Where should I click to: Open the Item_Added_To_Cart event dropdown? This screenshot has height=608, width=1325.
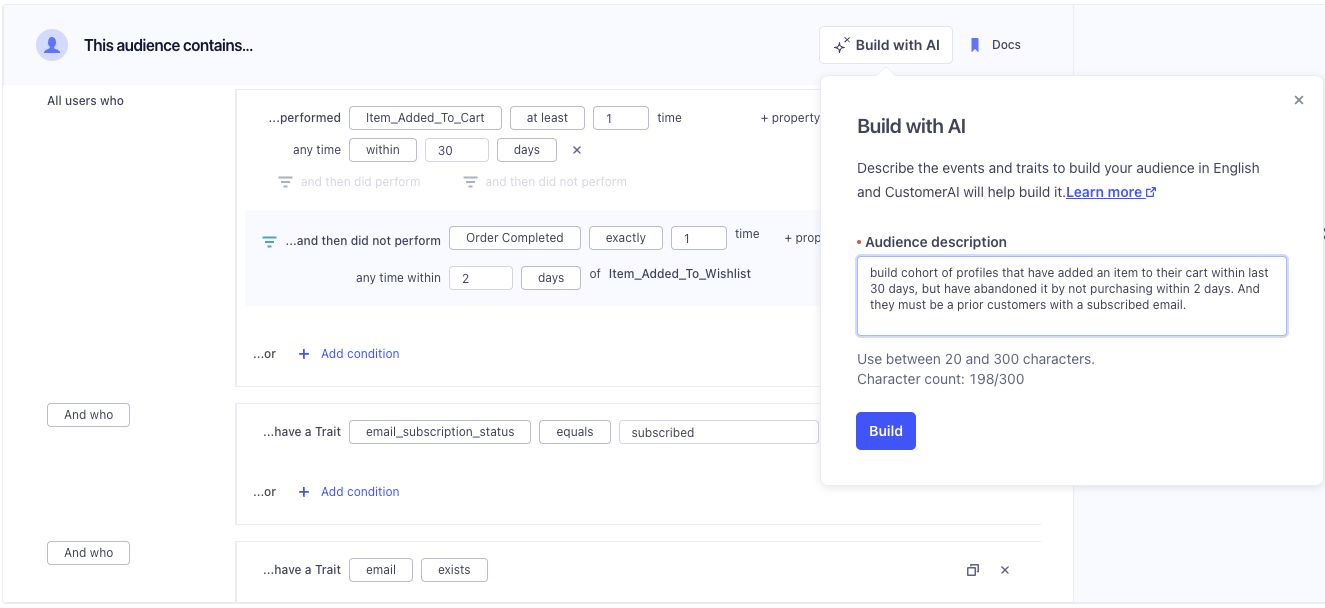[425, 118]
